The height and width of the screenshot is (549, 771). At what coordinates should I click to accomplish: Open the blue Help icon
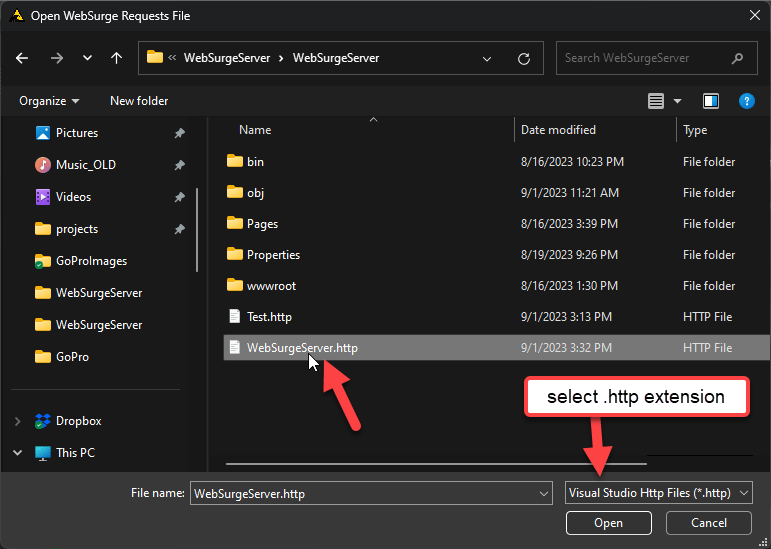pyautogui.click(x=746, y=101)
